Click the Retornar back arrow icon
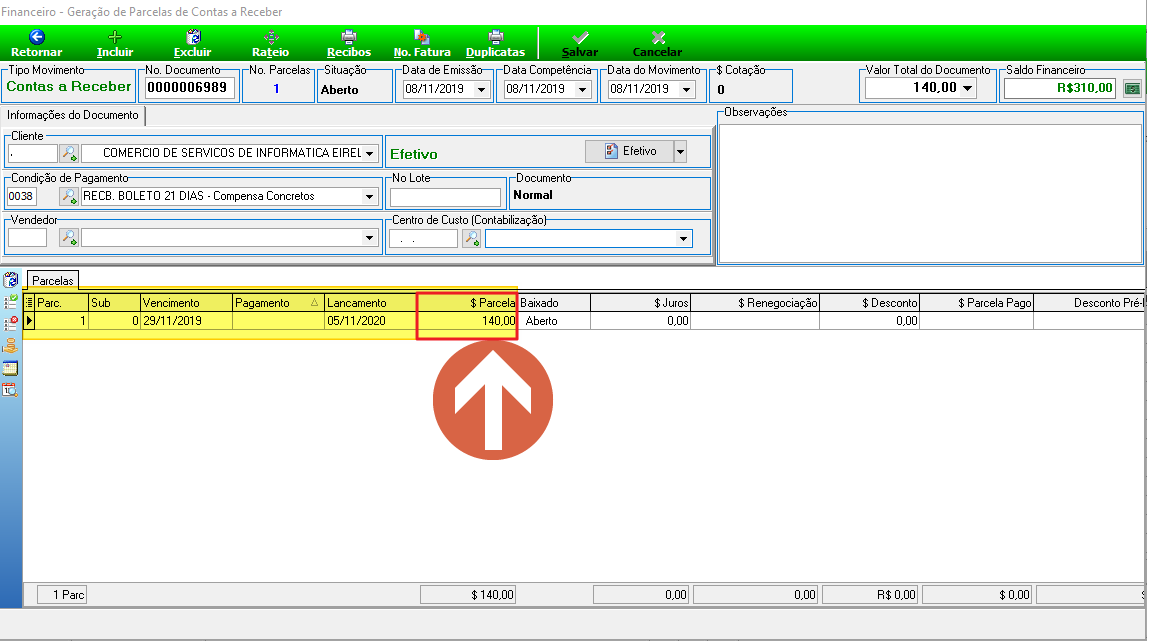 click(37, 37)
